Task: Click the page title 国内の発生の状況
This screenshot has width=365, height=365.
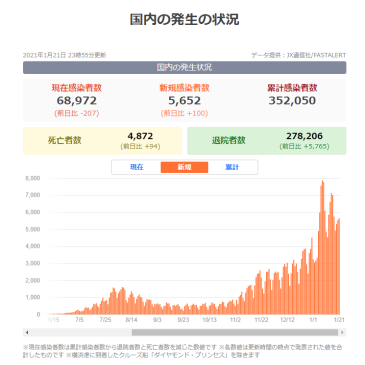Action: 184,19
